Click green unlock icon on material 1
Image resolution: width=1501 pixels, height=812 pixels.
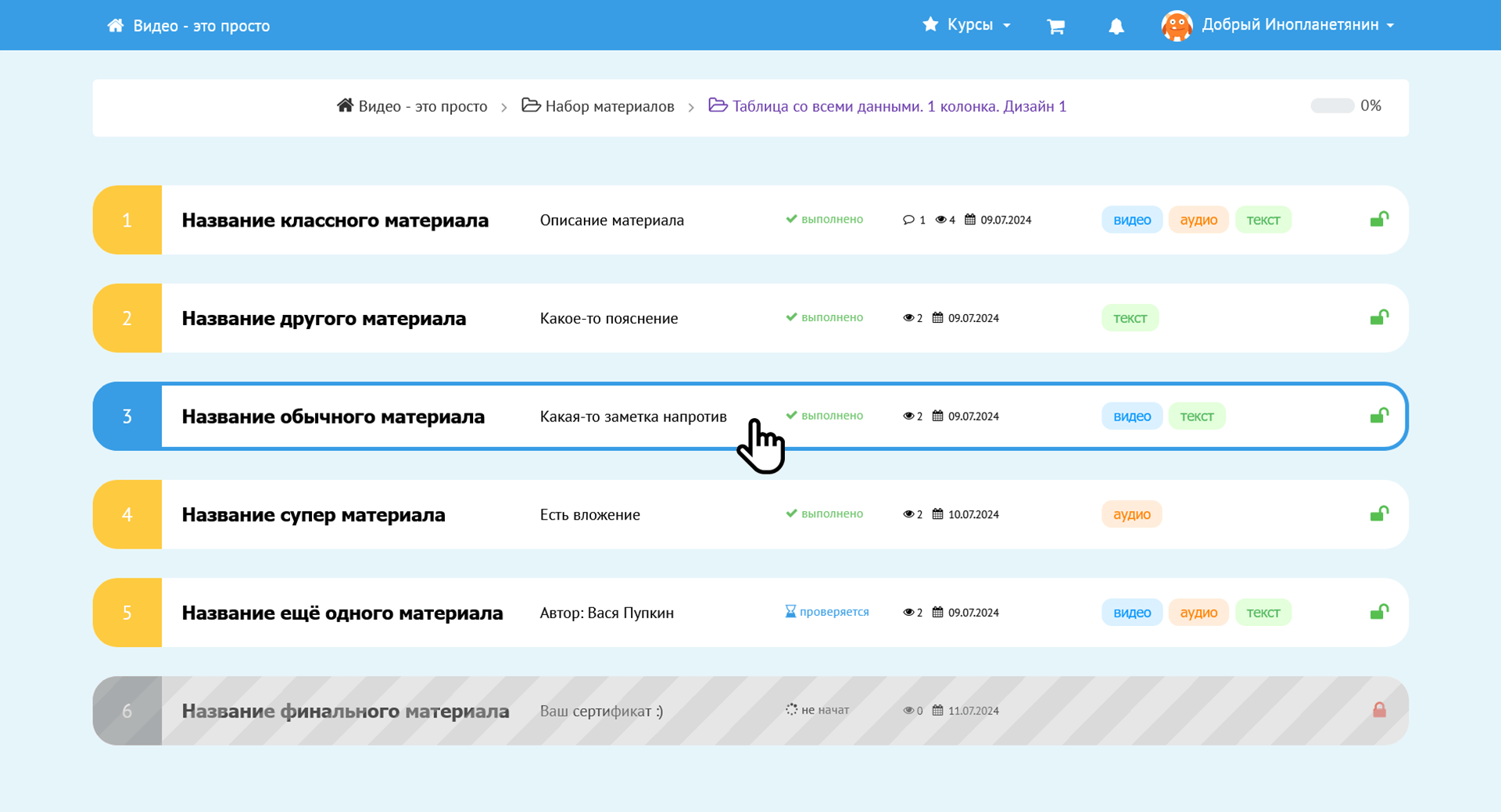point(1379,220)
